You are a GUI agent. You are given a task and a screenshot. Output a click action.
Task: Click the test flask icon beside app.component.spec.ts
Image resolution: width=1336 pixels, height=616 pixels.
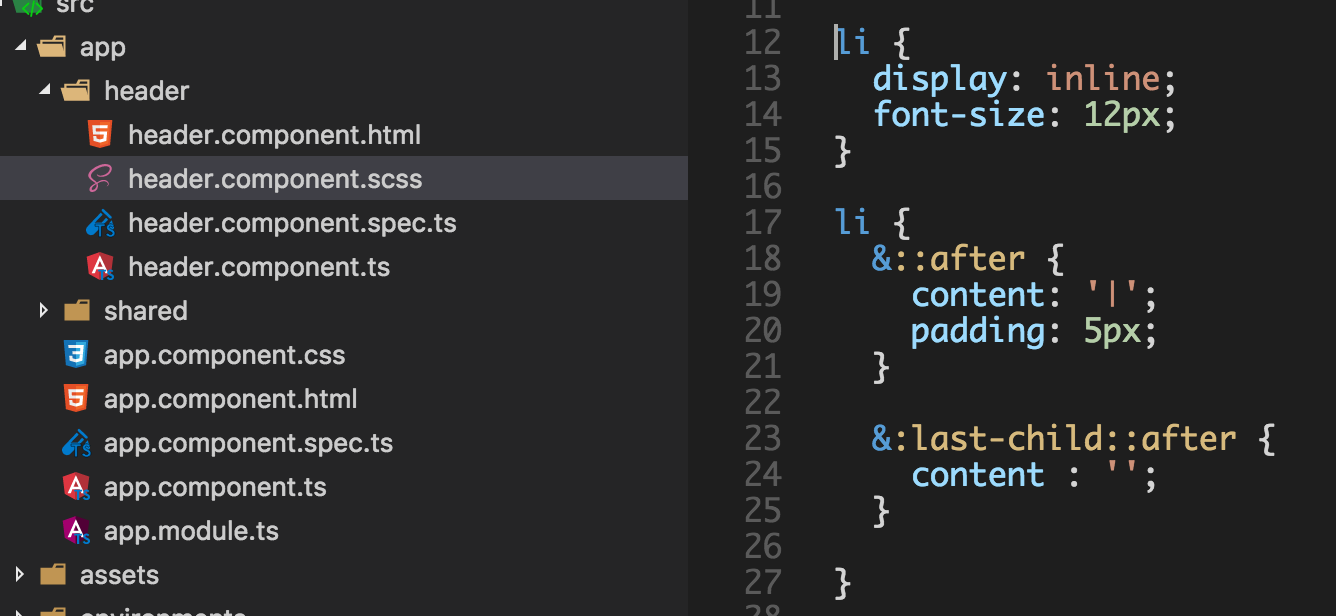coord(77,442)
